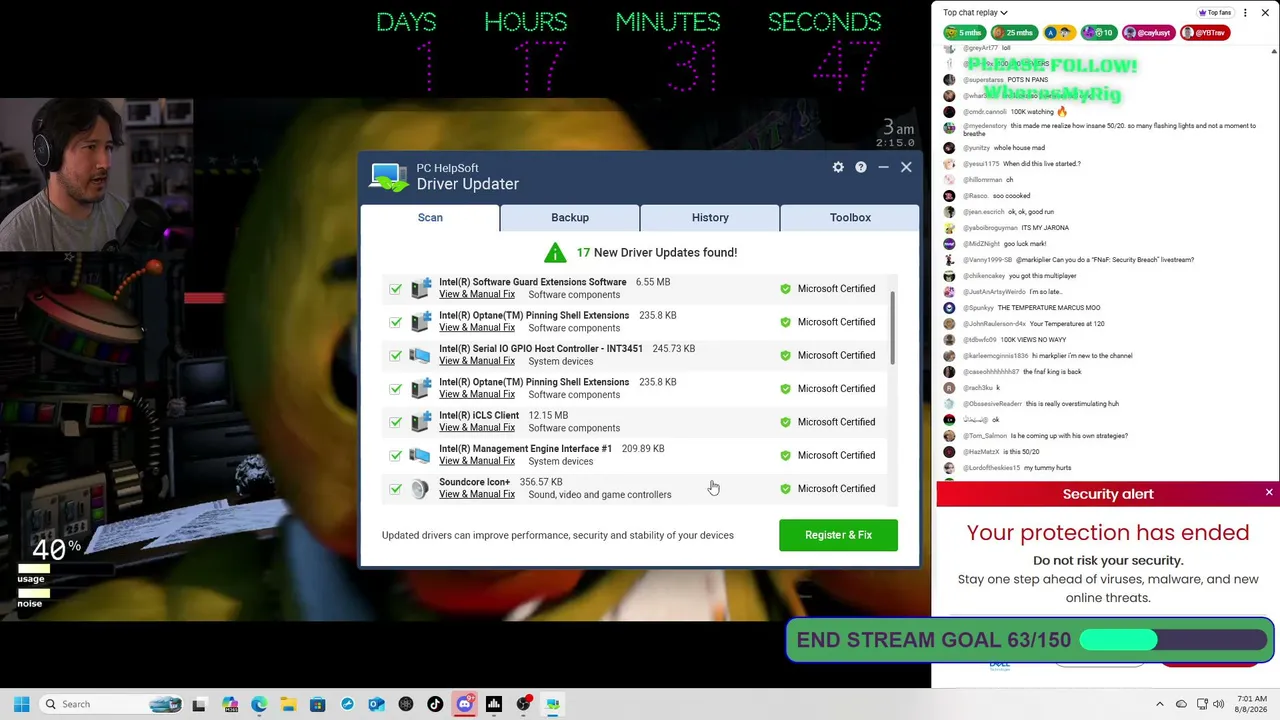The image size is (1280, 720).
Task: Open the volume control in system tray
Action: pos(1218,704)
